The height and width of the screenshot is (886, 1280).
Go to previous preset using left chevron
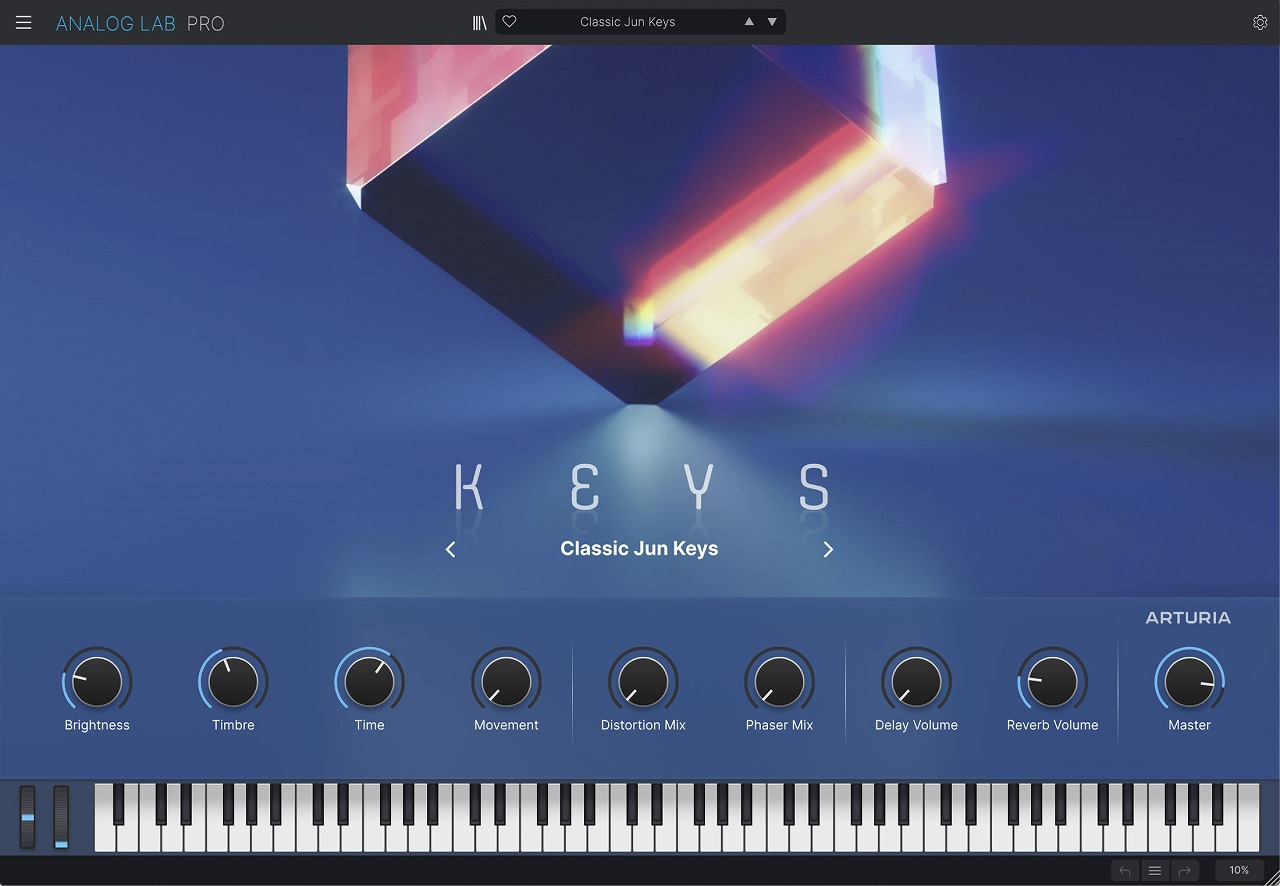point(451,549)
